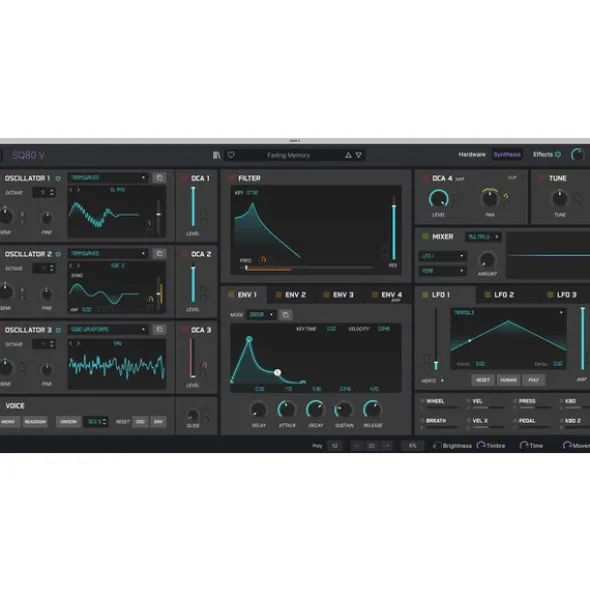Click the copy icon beside Oscillator 3 wave dropdown
The height and width of the screenshot is (591, 590).
point(159,329)
